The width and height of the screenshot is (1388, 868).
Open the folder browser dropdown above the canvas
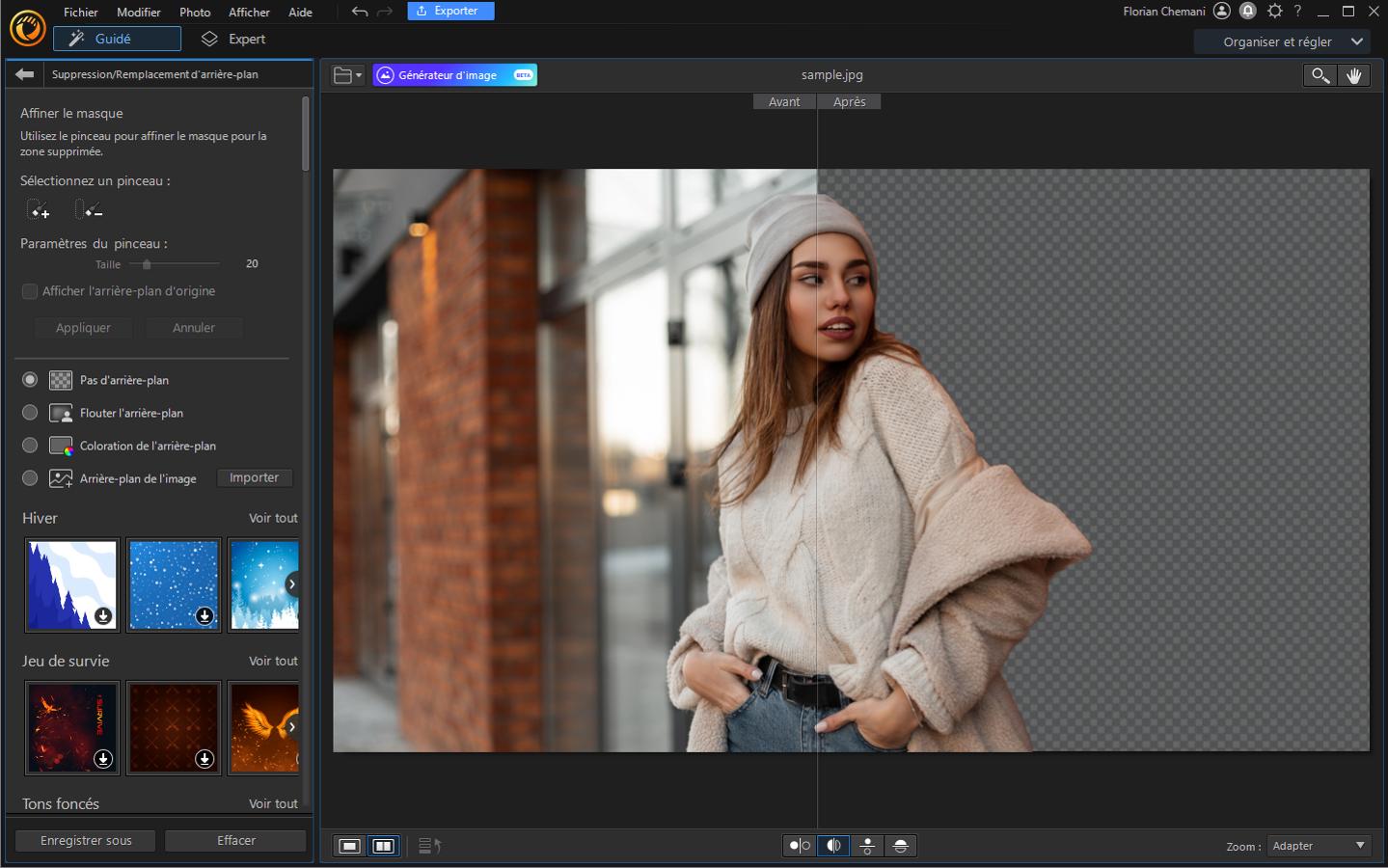[347, 74]
